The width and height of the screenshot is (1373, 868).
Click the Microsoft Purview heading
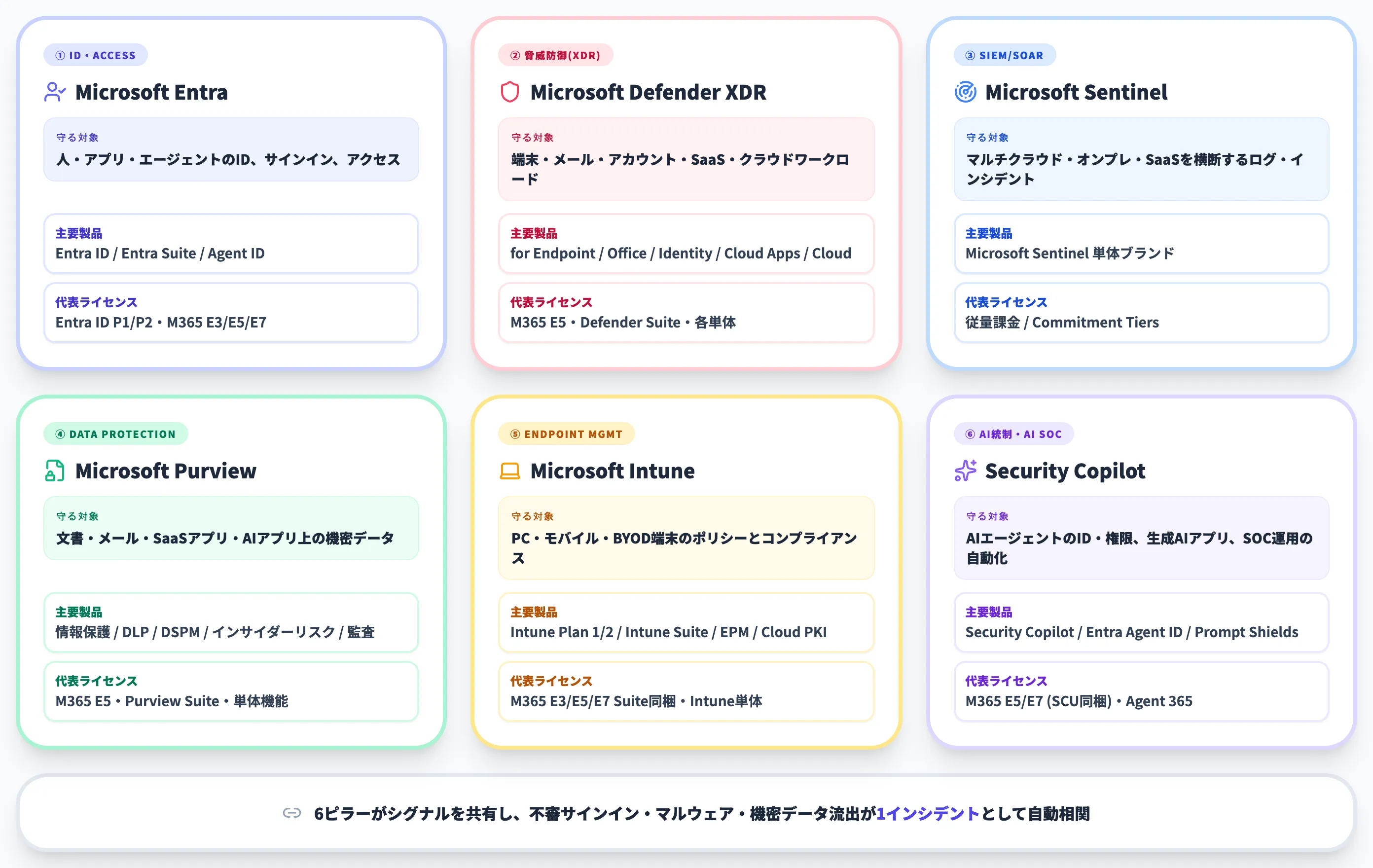(x=165, y=470)
